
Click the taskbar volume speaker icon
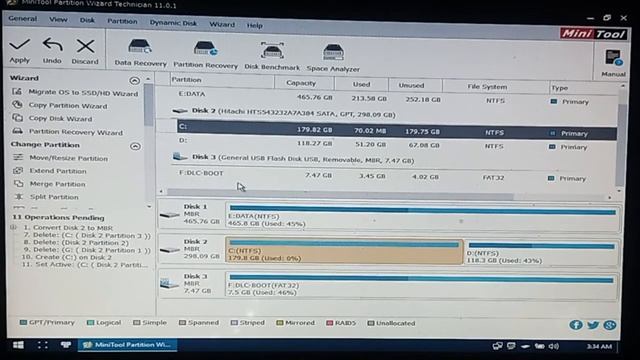pyautogui.click(x=553, y=347)
